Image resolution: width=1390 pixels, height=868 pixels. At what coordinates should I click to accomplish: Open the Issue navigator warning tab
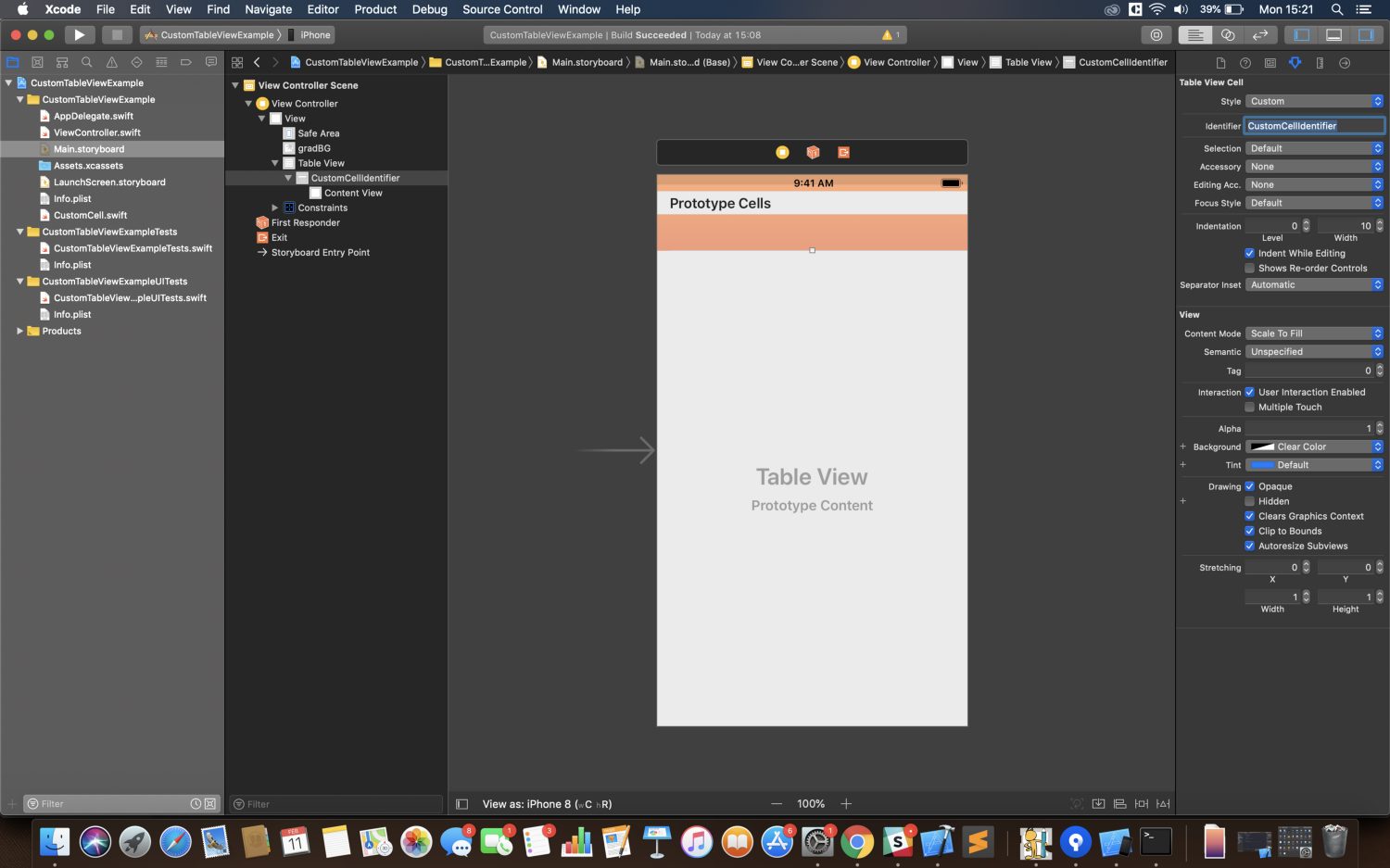tap(111, 62)
